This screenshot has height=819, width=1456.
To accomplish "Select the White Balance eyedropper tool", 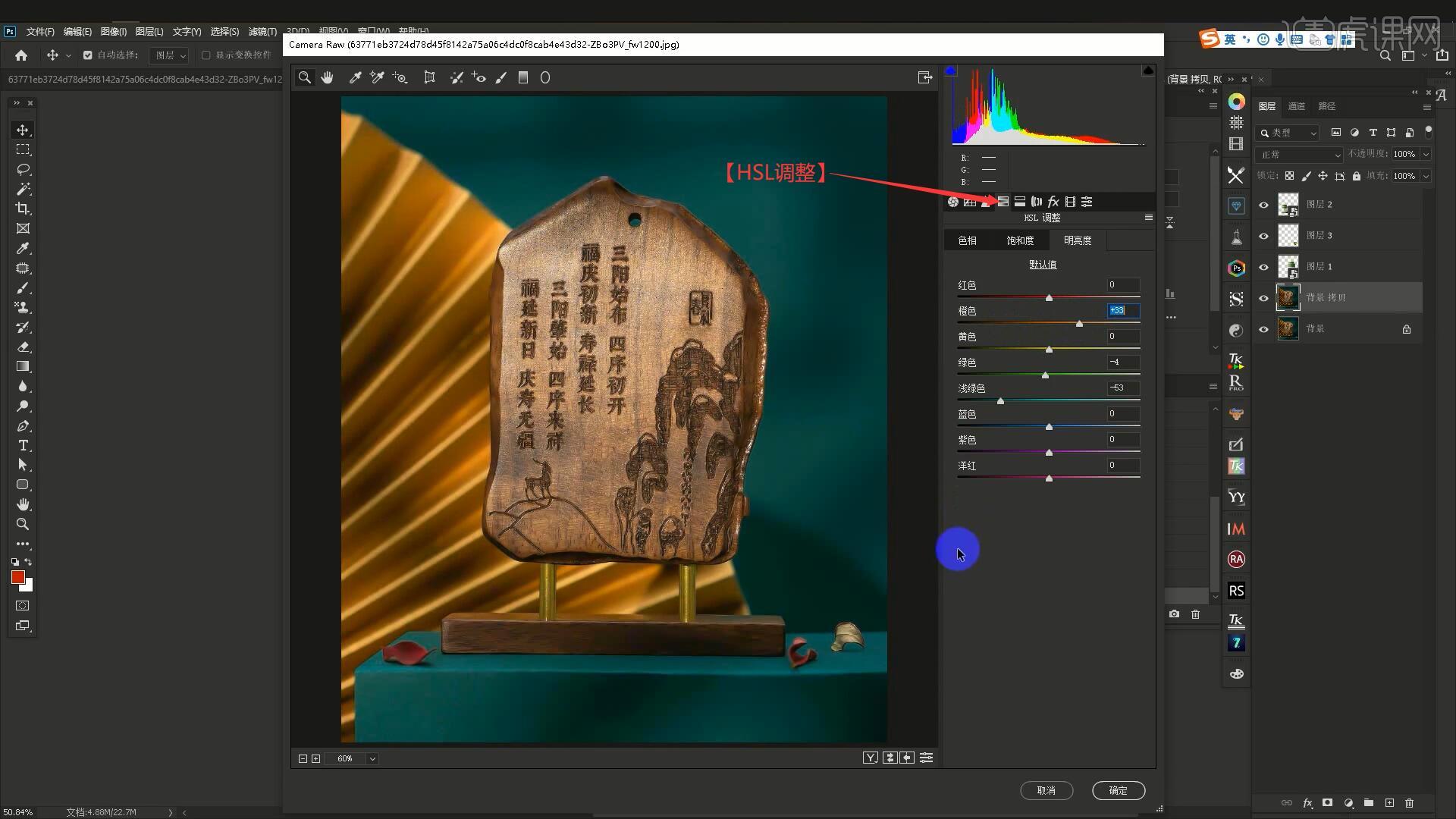I will (354, 77).
